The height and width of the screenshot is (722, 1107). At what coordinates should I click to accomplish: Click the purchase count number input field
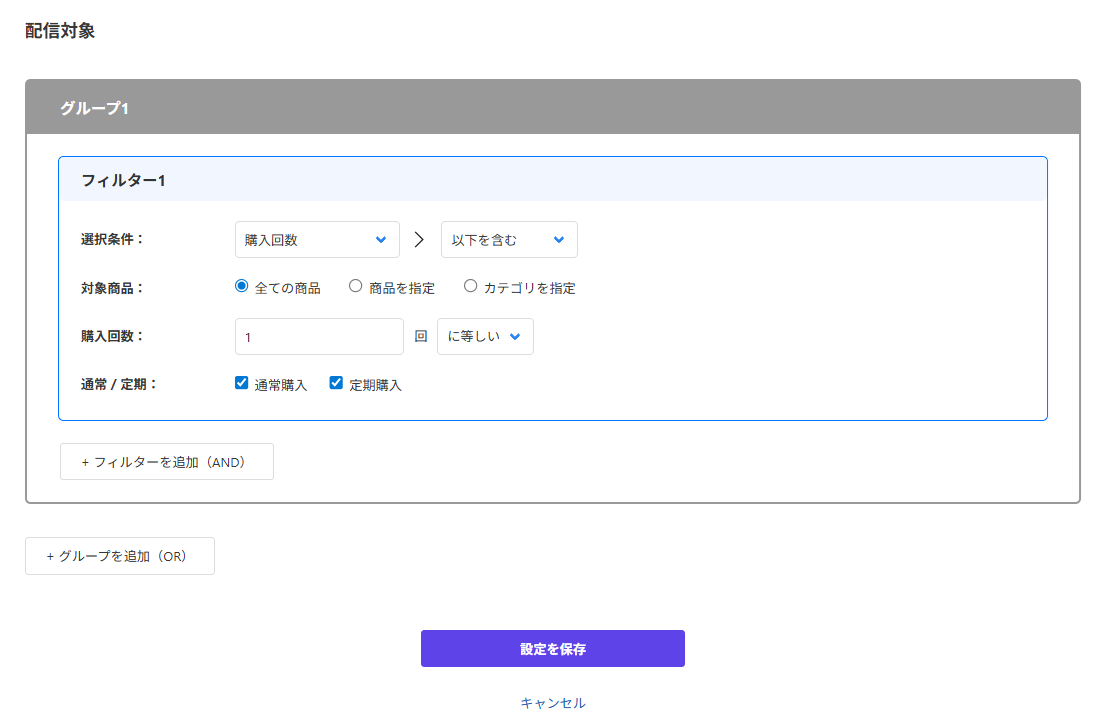coord(319,337)
